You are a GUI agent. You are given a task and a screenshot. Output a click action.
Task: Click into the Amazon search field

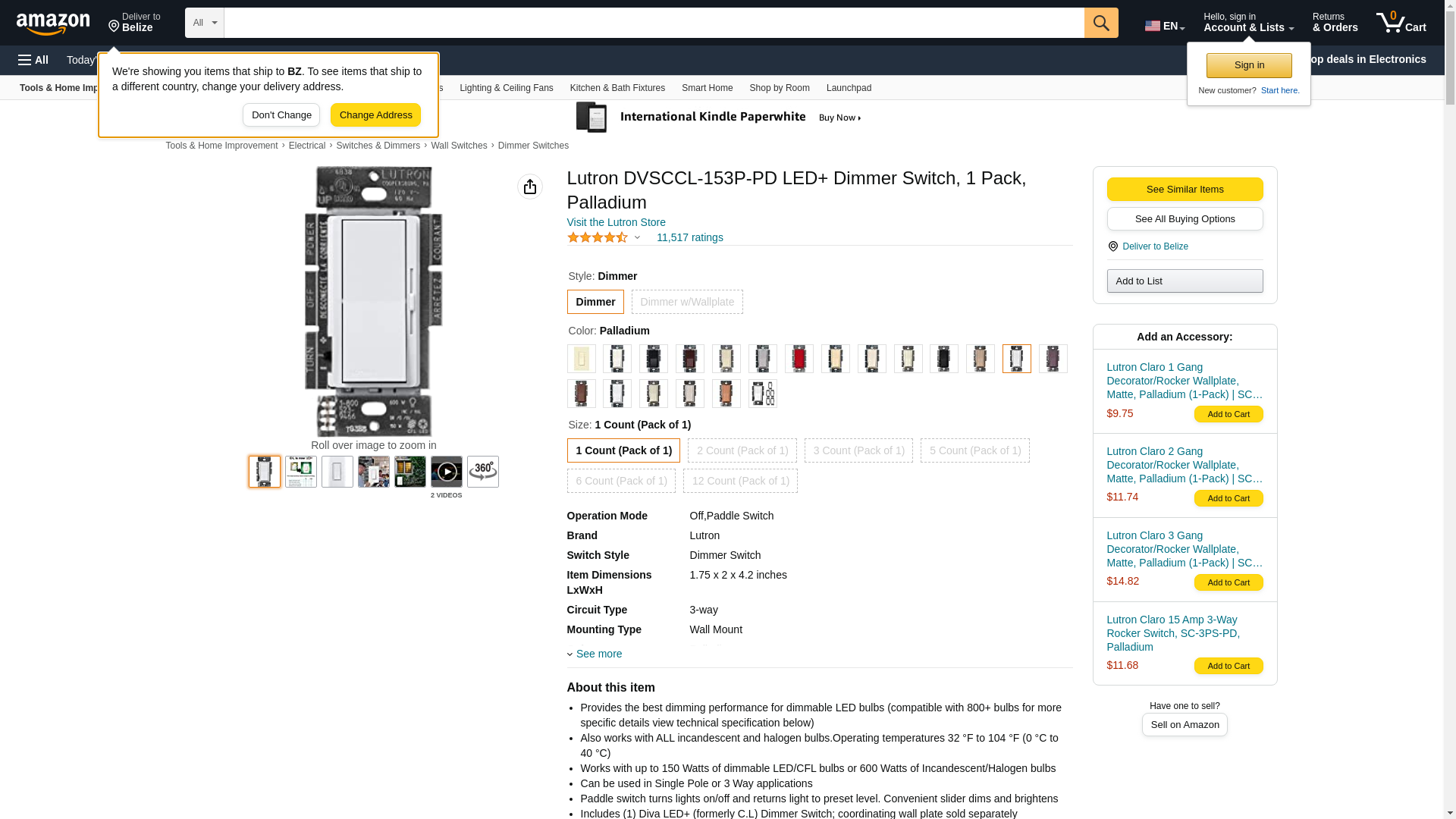[x=653, y=23]
